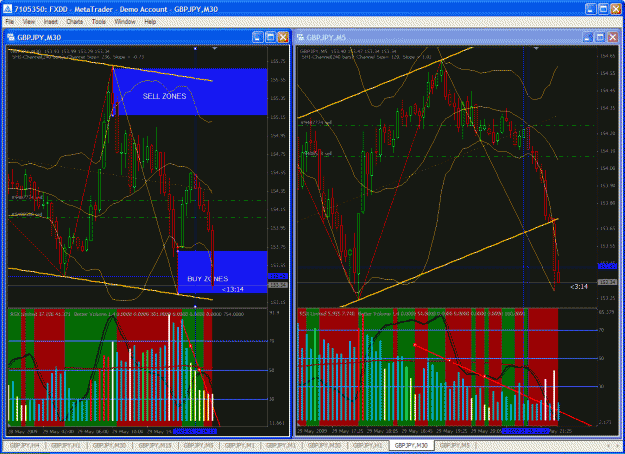The height and width of the screenshot is (454, 625).
Task: Click the GBPJPY,M30 chart window icon
Action: pyautogui.click(x=11, y=37)
